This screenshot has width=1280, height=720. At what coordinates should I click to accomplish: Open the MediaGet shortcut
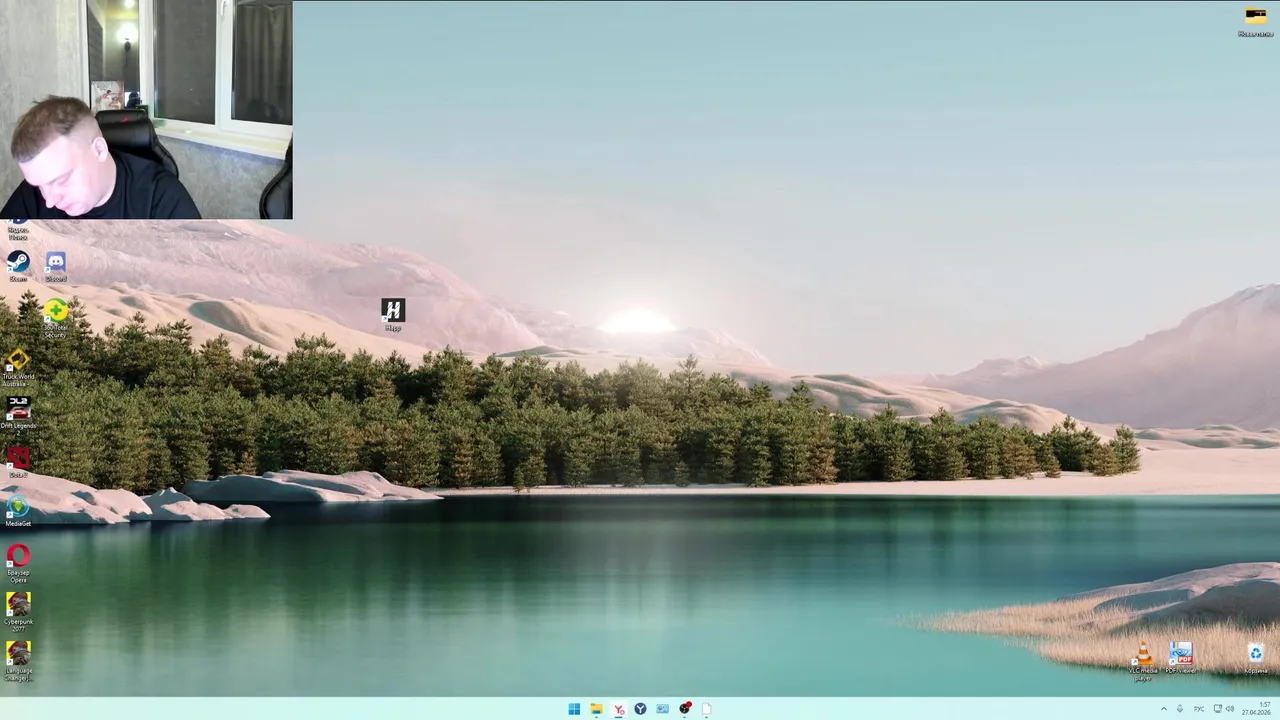click(18, 512)
